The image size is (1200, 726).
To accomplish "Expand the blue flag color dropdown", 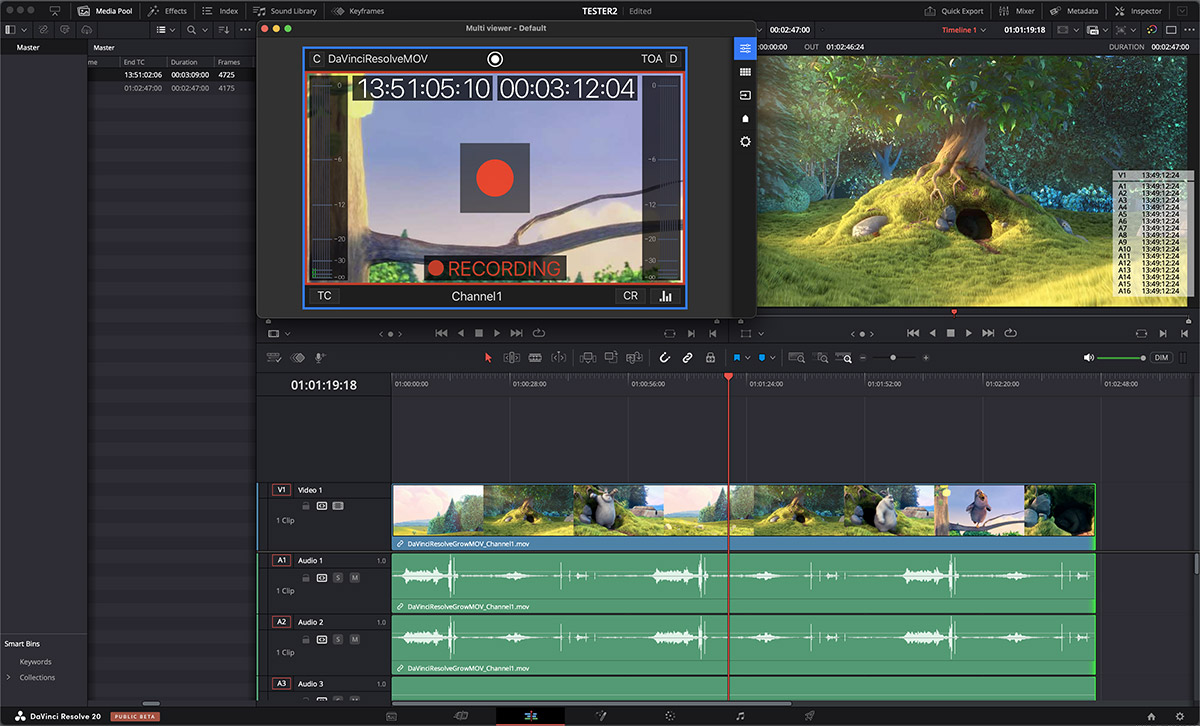I will 748,357.
